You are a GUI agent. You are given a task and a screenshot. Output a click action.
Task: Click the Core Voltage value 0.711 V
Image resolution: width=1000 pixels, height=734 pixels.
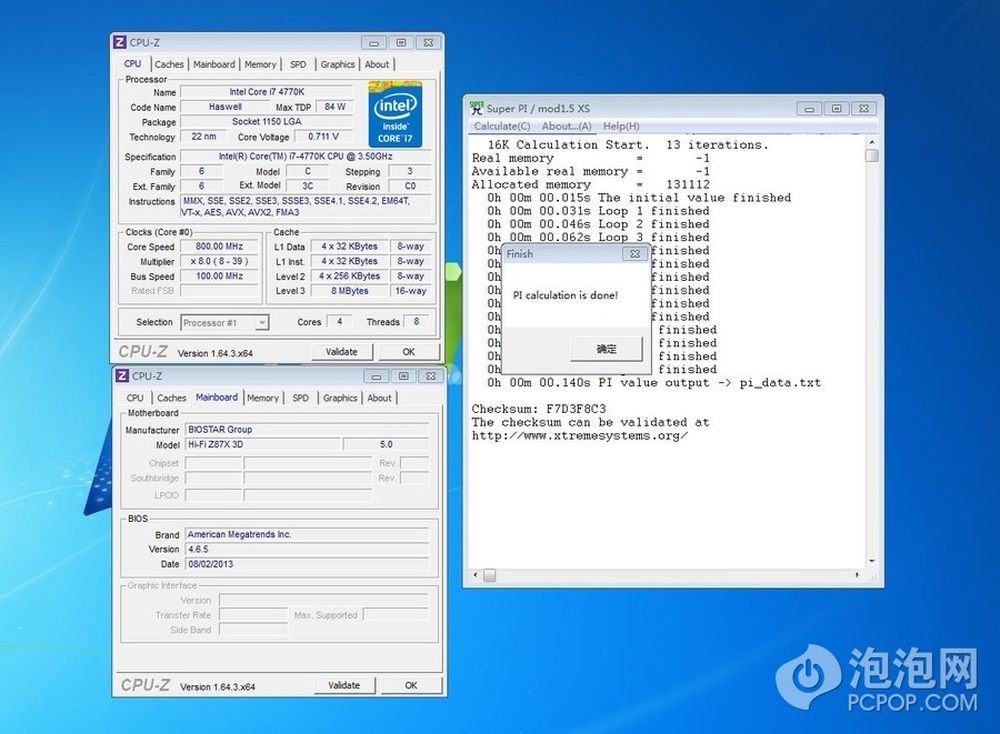coord(323,136)
